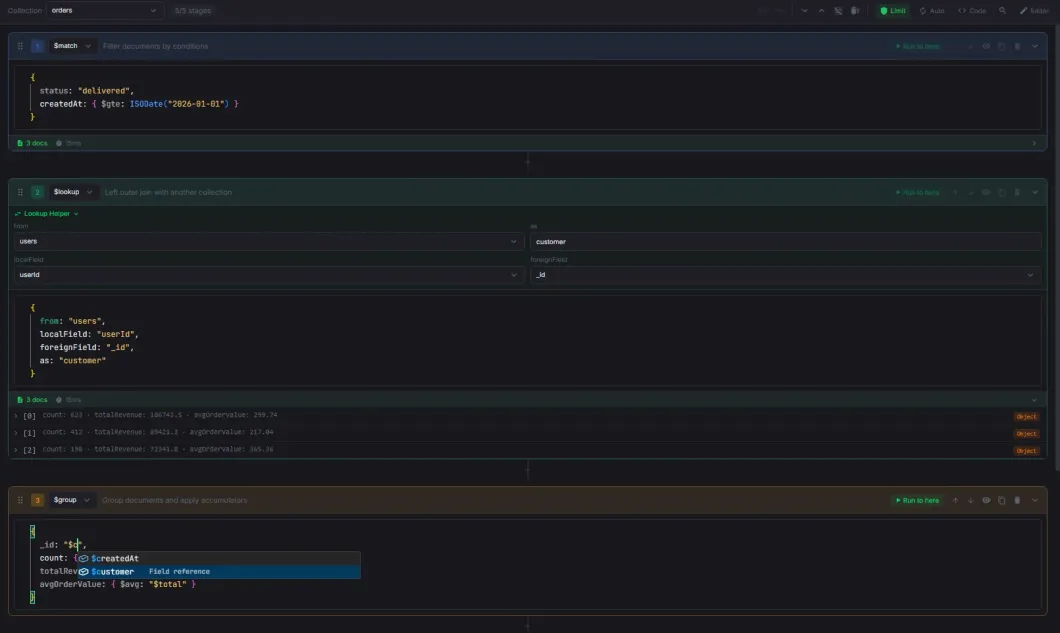This screenshot has height=633, width=1060.
Task: Expand result row [1] in the $lookup output
Action: coord(15,433)
